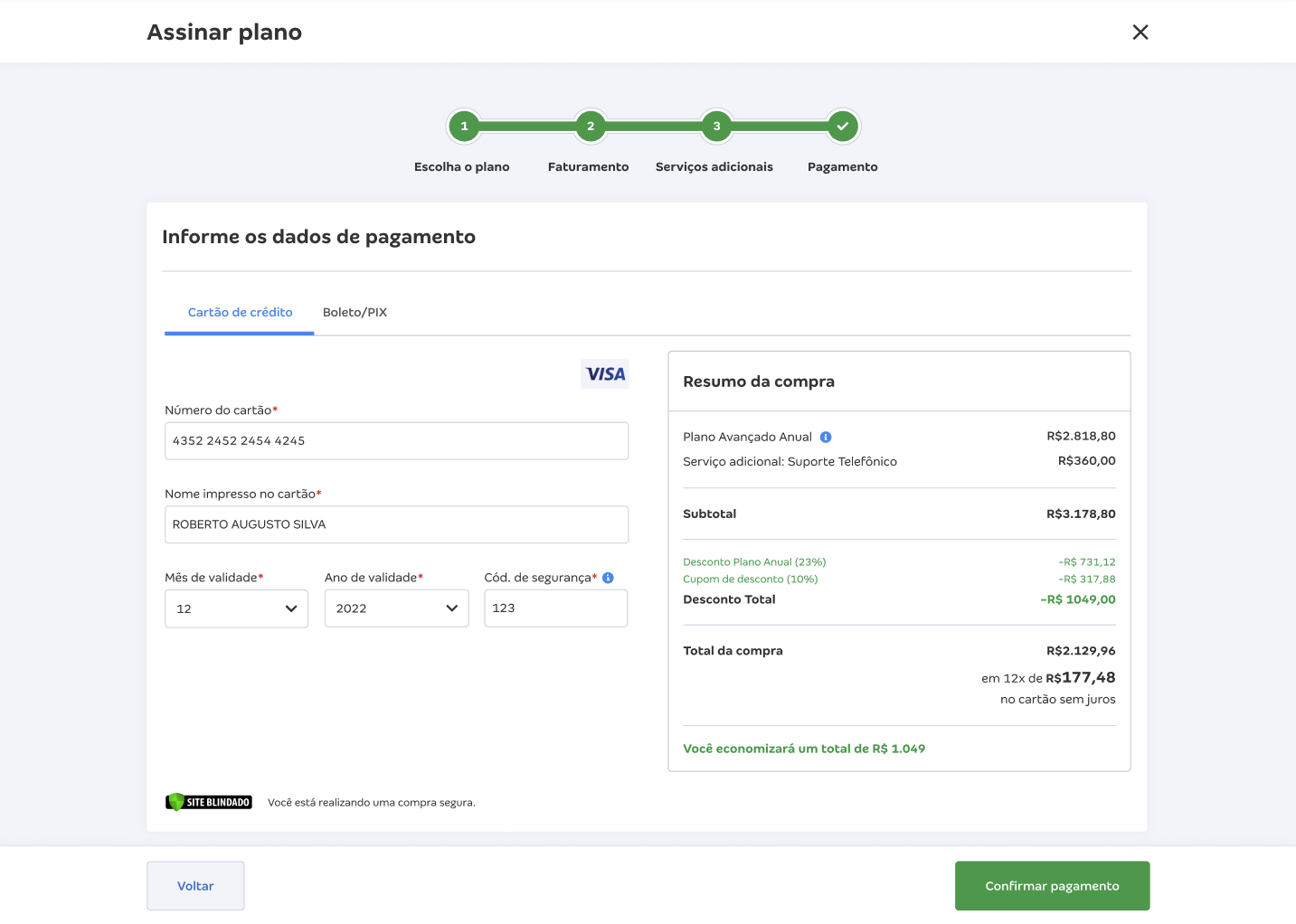Click Serviço adicional: Suporte Telefônico line
The height and width of the screenshot is (924, 1296).
point(790,462)
